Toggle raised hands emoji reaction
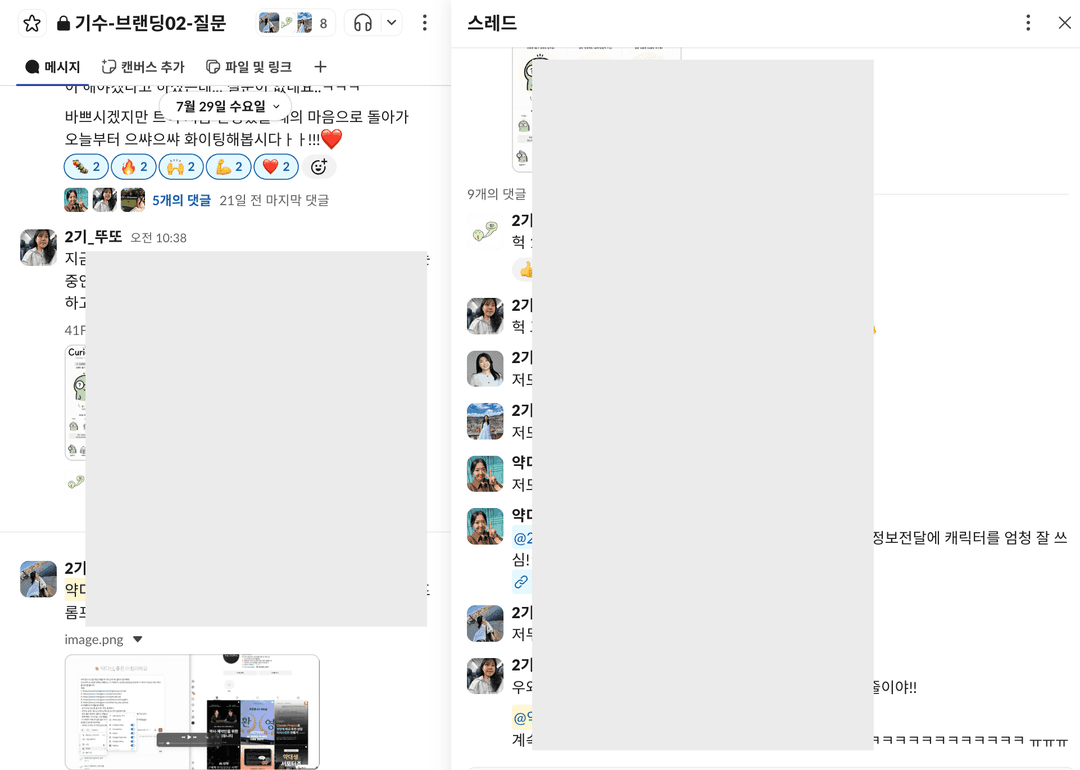This screenshot has width=1080, height=770. click(181, 167)
